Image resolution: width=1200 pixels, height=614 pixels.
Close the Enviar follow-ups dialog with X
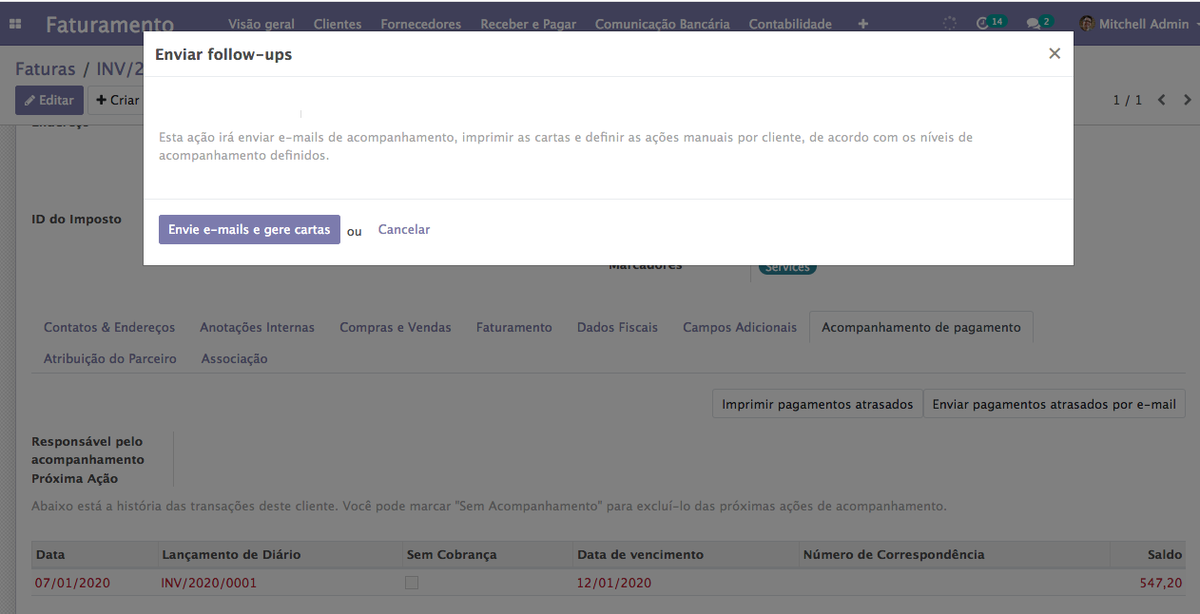coord(1054,54)
